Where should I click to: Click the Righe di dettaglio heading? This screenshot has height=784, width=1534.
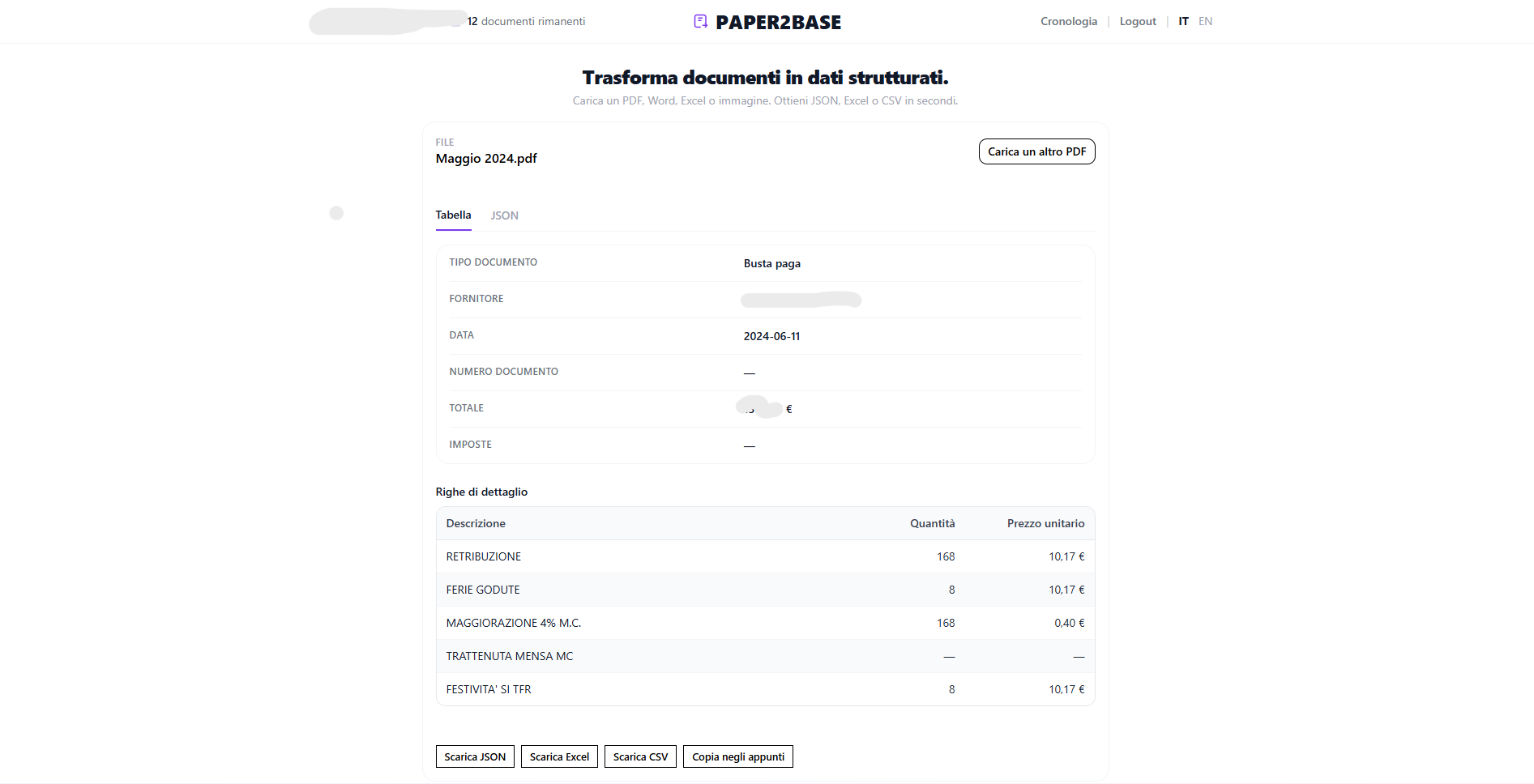[481, 492]
